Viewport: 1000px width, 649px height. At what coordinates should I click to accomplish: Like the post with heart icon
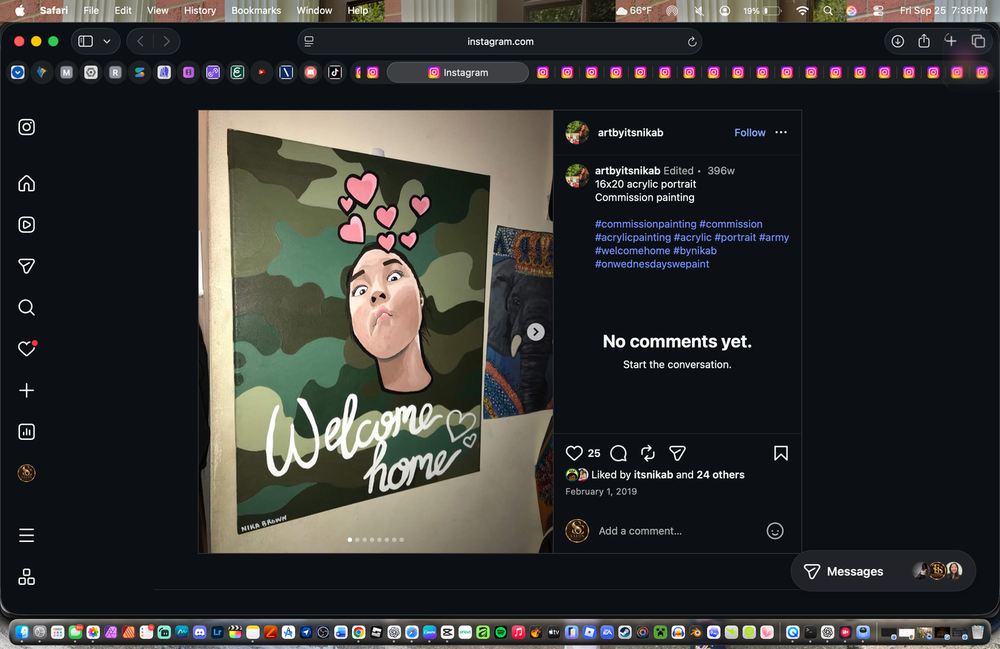click(574, 453)
